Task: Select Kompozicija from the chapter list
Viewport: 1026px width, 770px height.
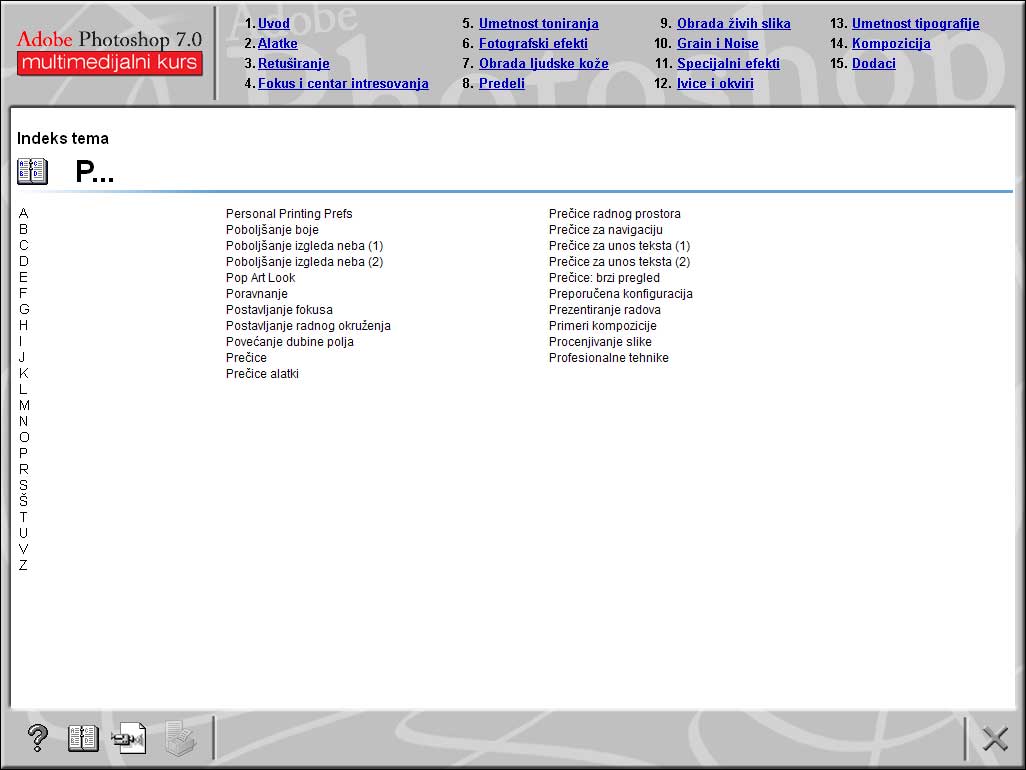Action: click(891, 44)
